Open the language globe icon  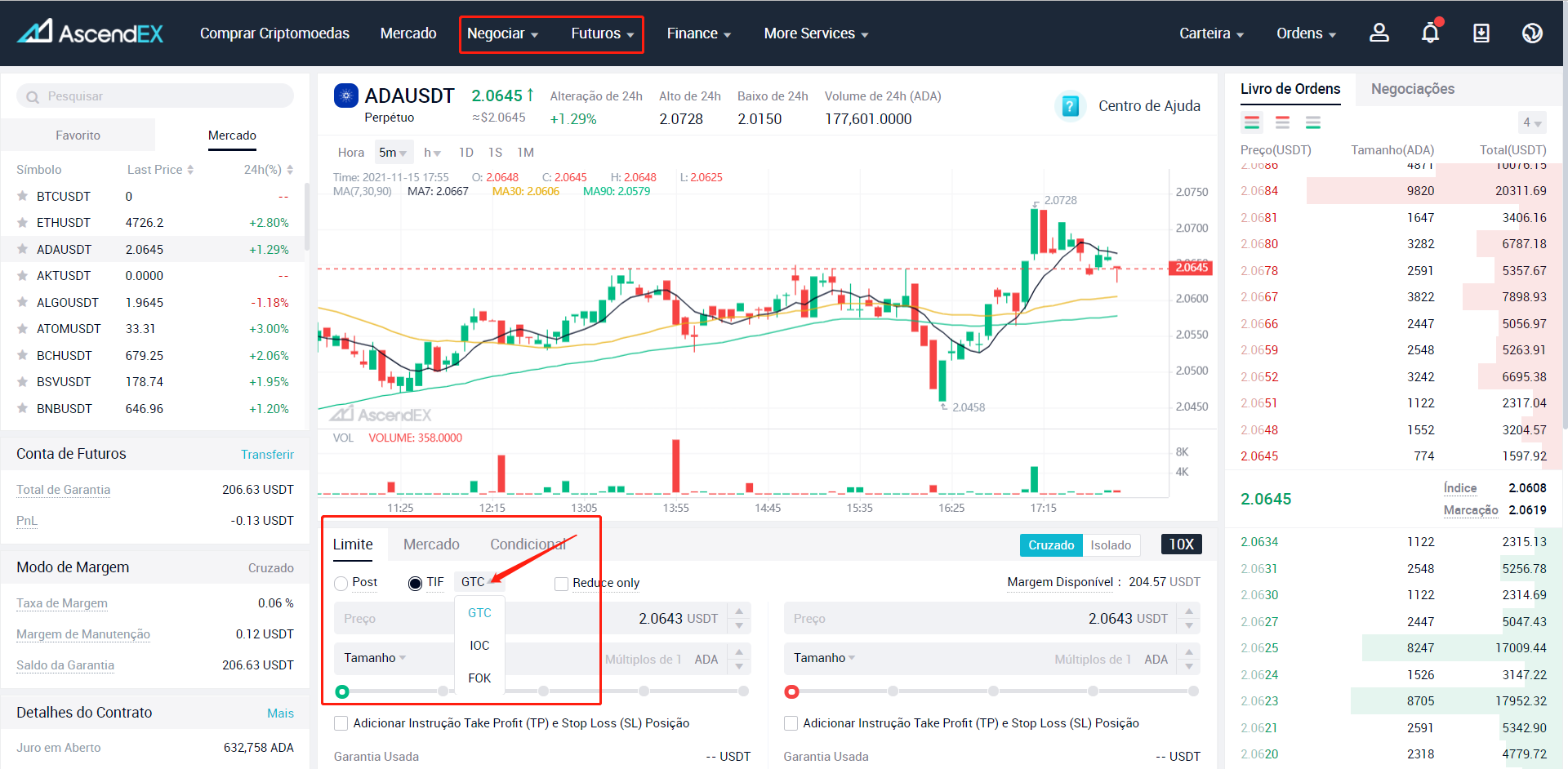pyautogui.click(x=1532, y=33)
